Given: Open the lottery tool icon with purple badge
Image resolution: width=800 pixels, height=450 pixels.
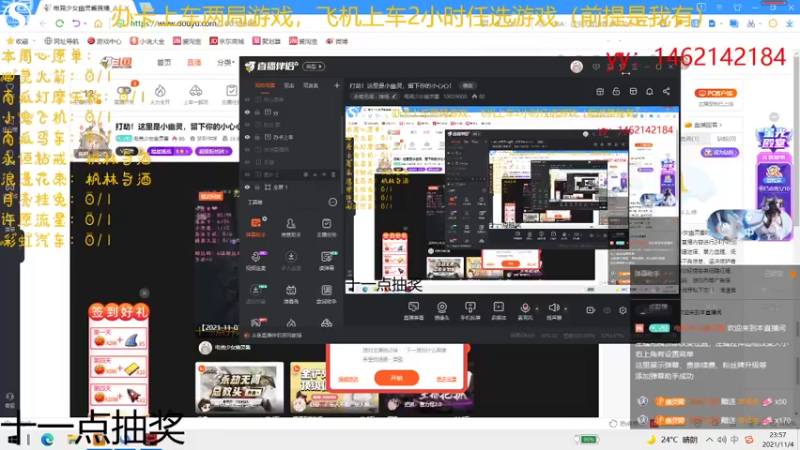Looking at the screenshot, I should pyautogui.click(x=256, y=260).
